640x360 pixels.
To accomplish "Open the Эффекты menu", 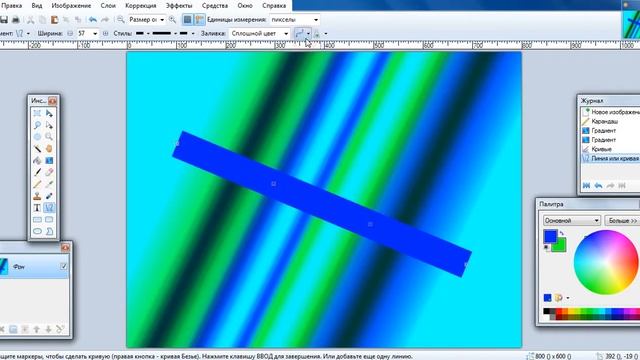I will pos(179,6).
